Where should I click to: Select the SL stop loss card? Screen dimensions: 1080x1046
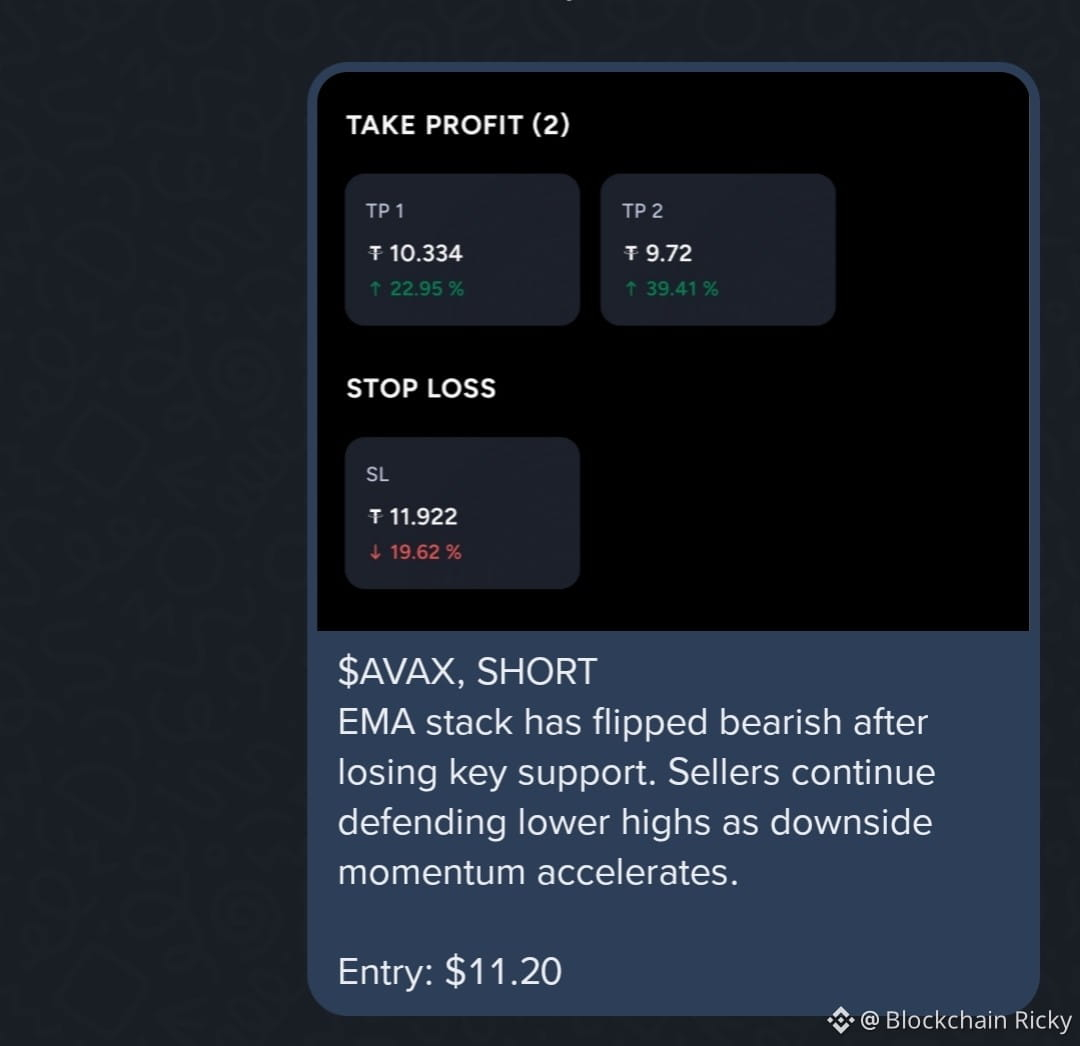point(462,513)
